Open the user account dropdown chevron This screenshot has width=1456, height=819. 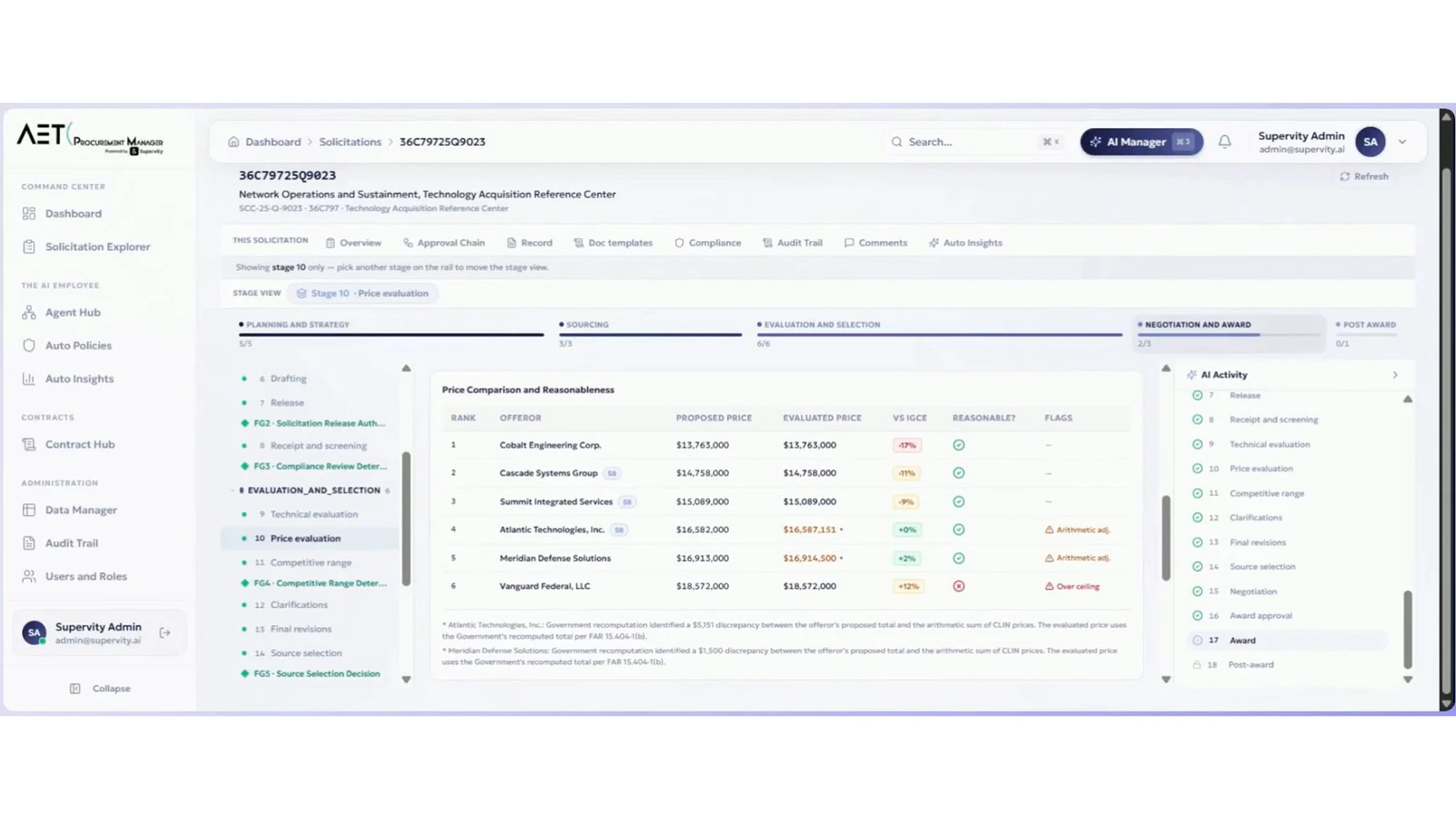pos(1402,142)
